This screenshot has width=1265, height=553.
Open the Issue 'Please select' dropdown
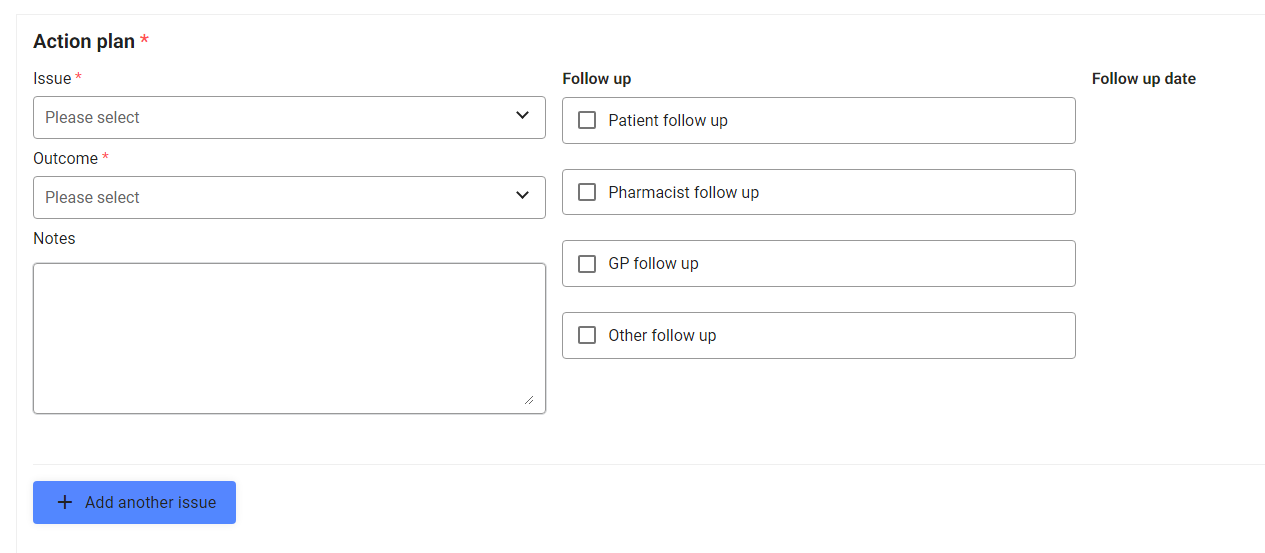pos(289,117)
